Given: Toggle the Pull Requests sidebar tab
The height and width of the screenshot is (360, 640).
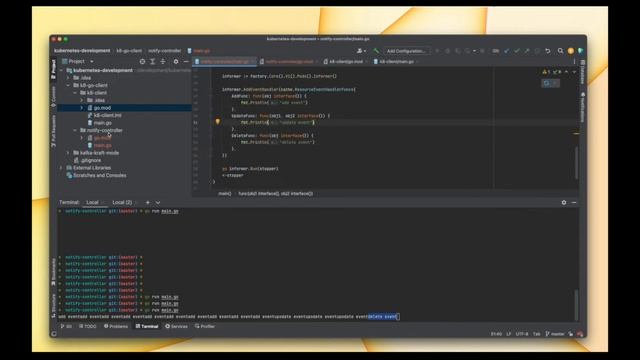Looking at the screenshot, I should pyautogui.click(x=53, y=131).
